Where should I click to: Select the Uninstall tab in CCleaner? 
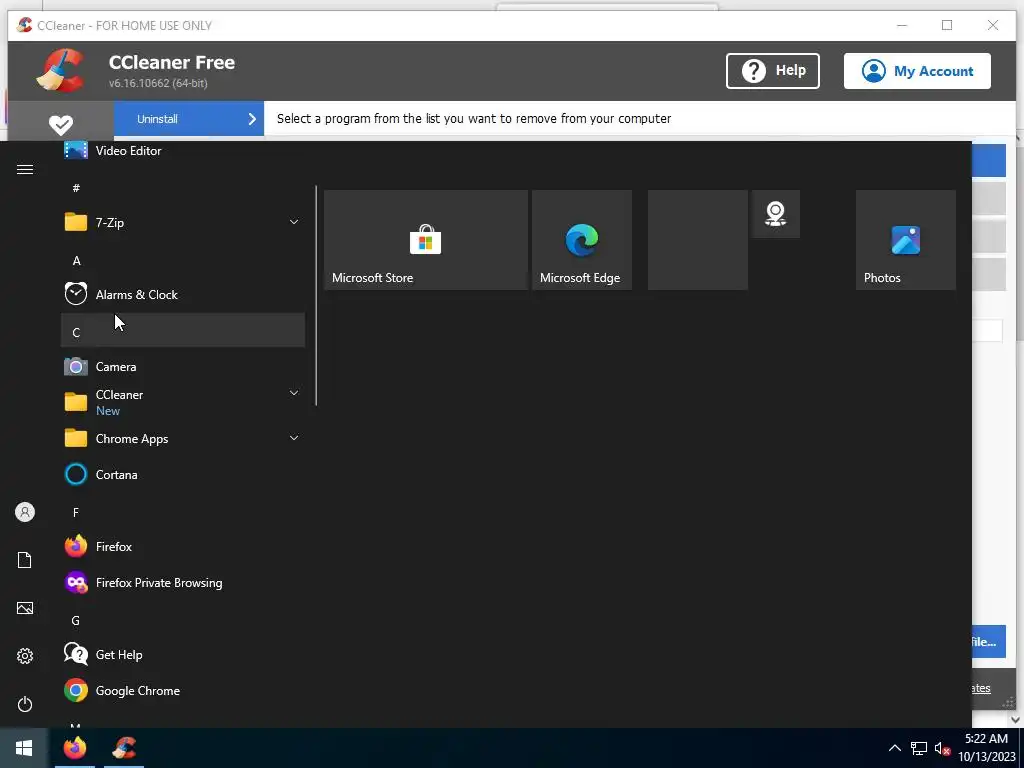[189, 119]
